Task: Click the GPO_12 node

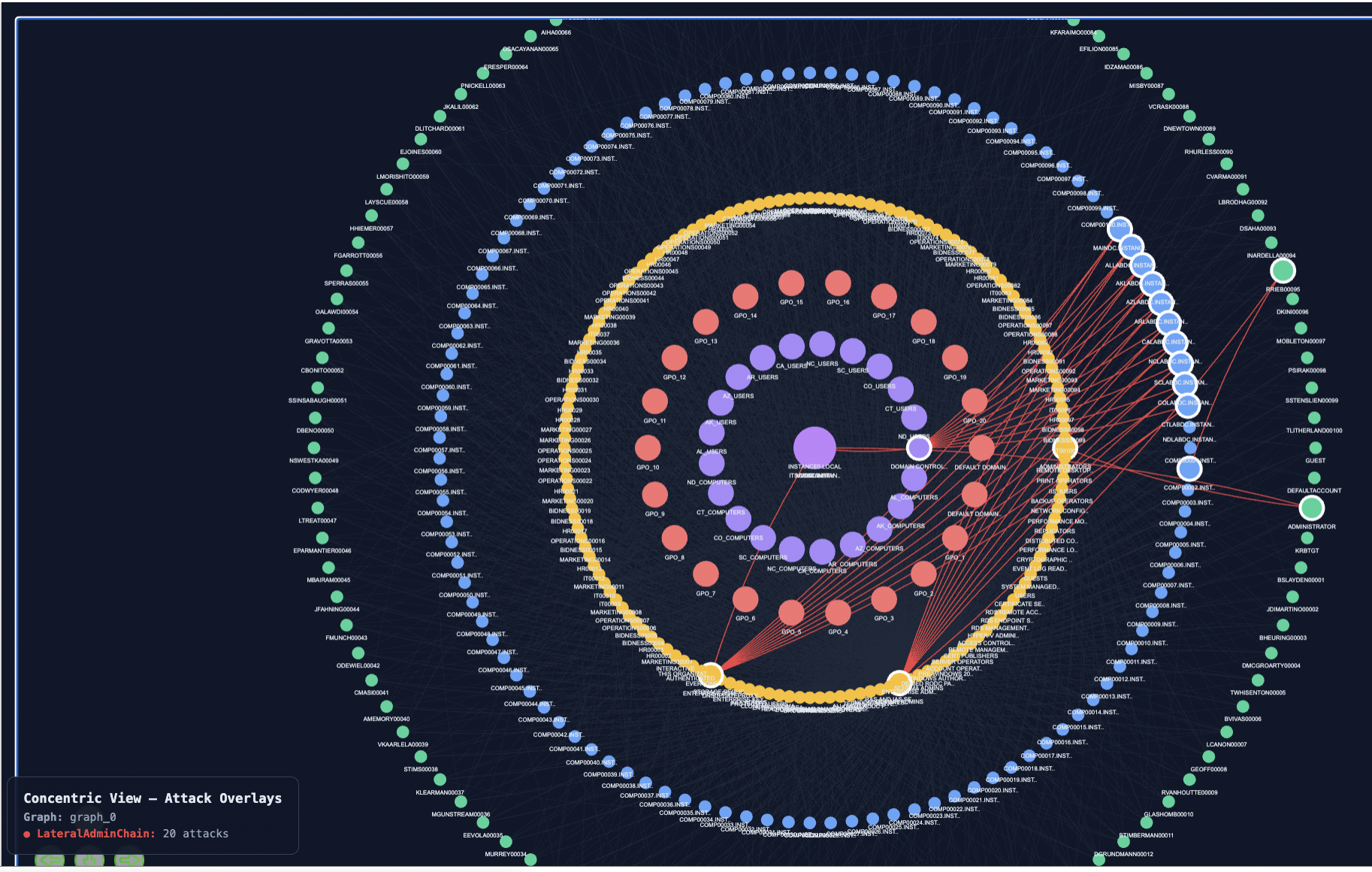Action: [674, 359]
